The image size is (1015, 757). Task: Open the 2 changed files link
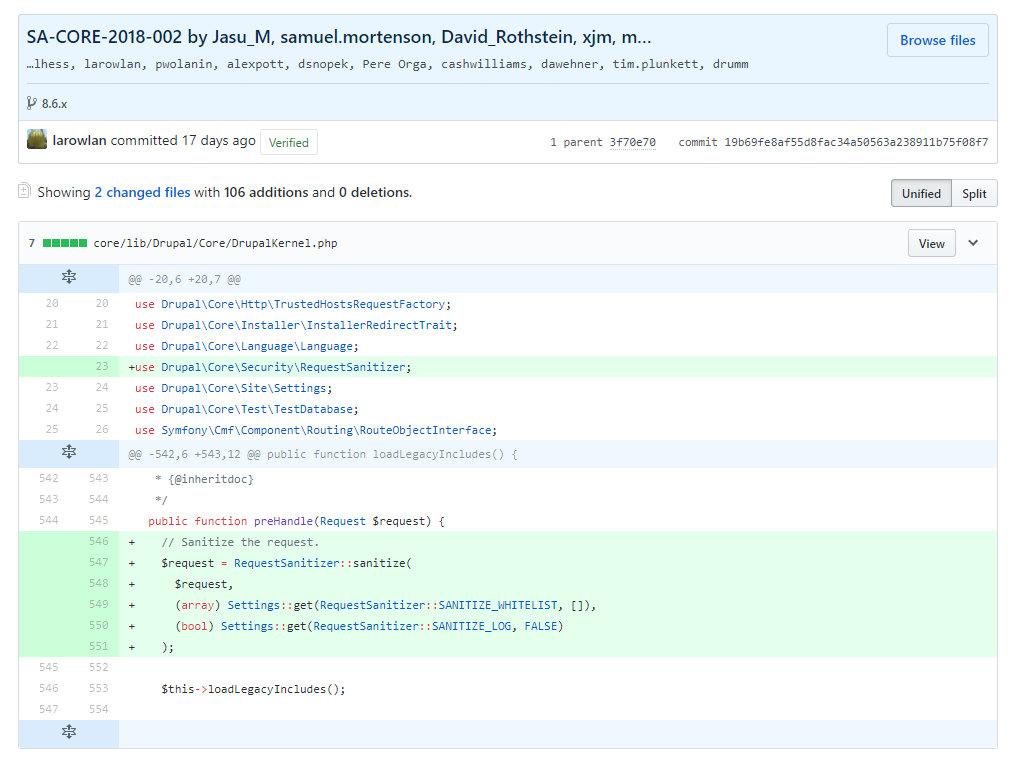click(142, 192)
